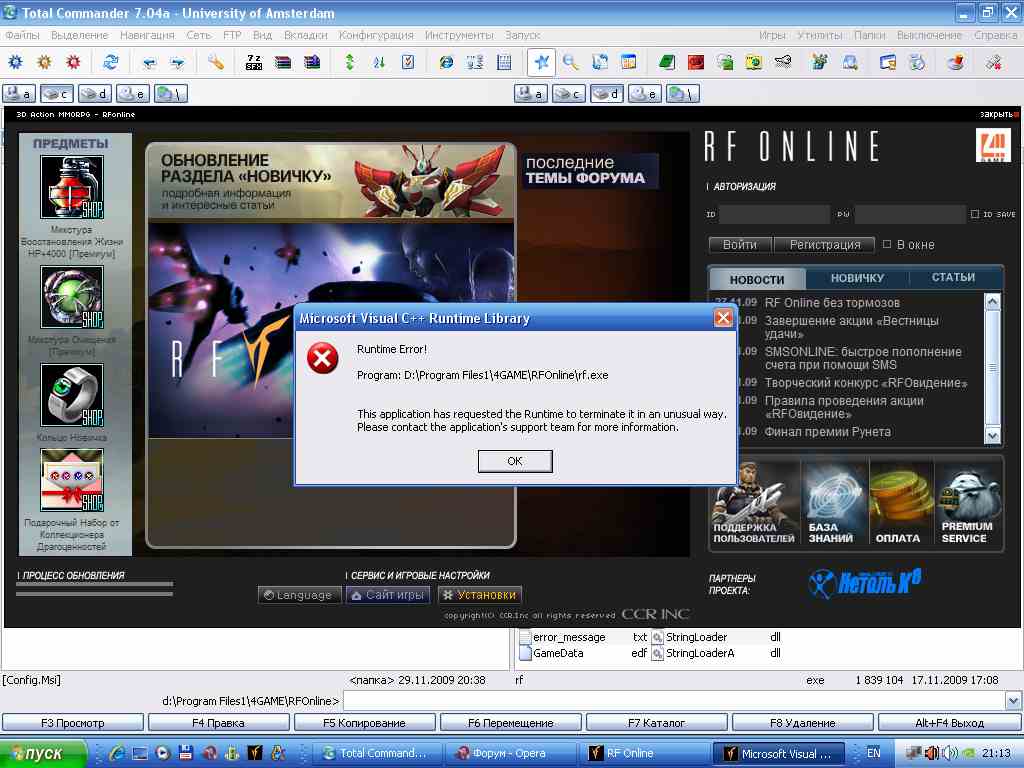1024x768 pixels.
Task: Click the blue gear icon in Total Commander toolbar
Action: [15, 62]
